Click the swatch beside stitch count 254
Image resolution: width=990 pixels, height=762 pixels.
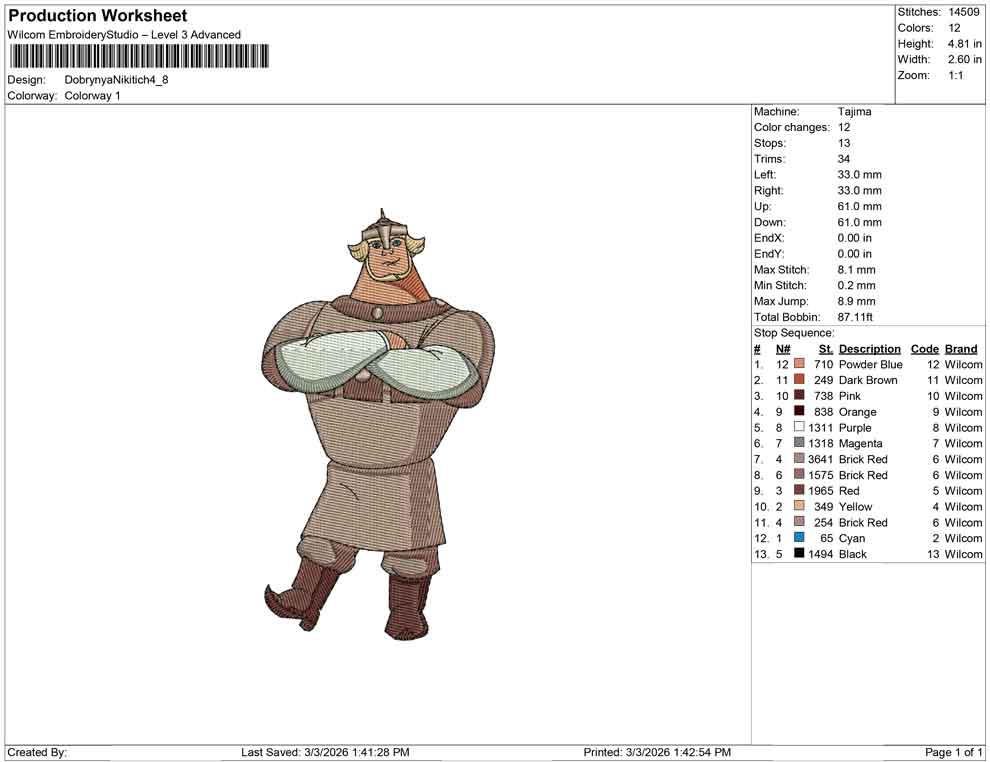(799, 521)
